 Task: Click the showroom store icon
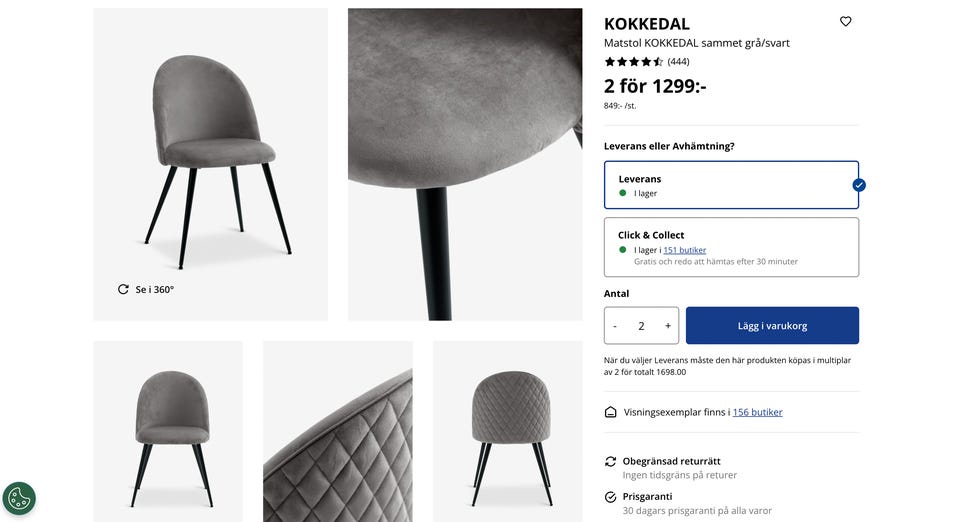click(x=610, y=412)
